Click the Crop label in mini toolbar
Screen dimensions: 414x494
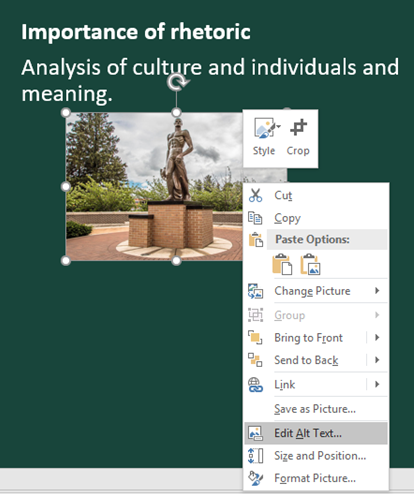coord(298,151)
